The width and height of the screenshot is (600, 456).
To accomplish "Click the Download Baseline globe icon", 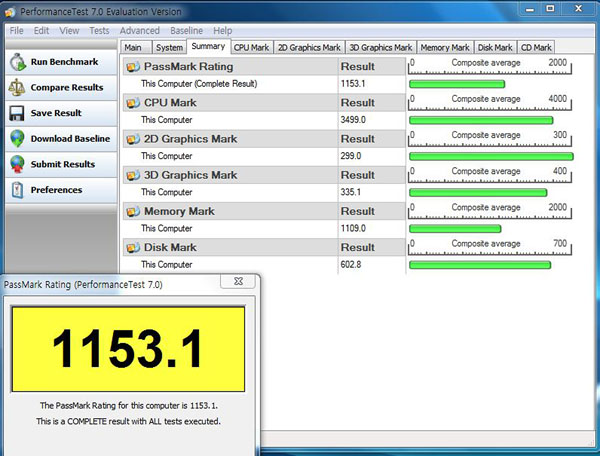I will click(x=17, y=138).
